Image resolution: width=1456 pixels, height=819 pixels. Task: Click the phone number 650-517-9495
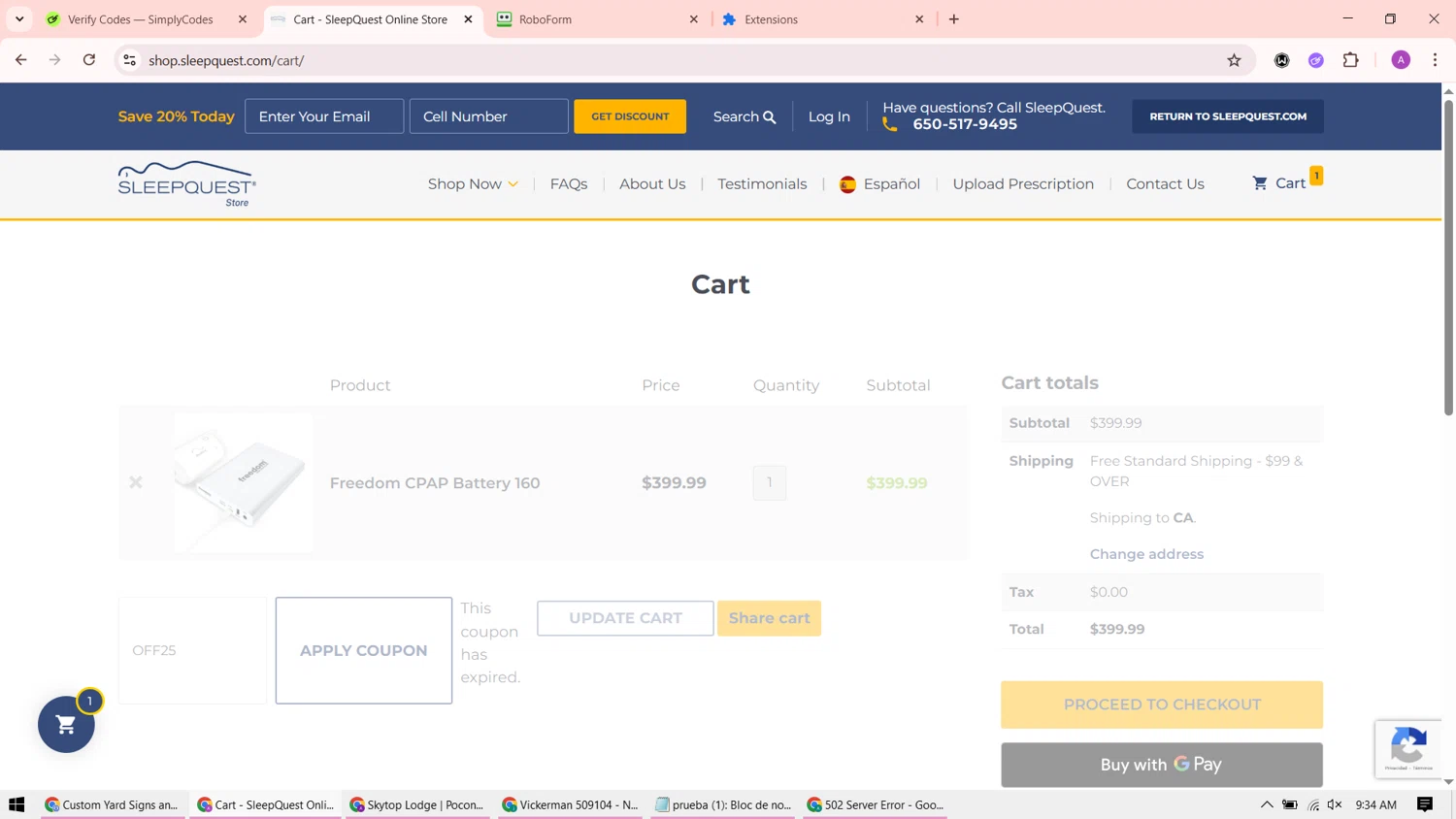[x=965, y=125]
